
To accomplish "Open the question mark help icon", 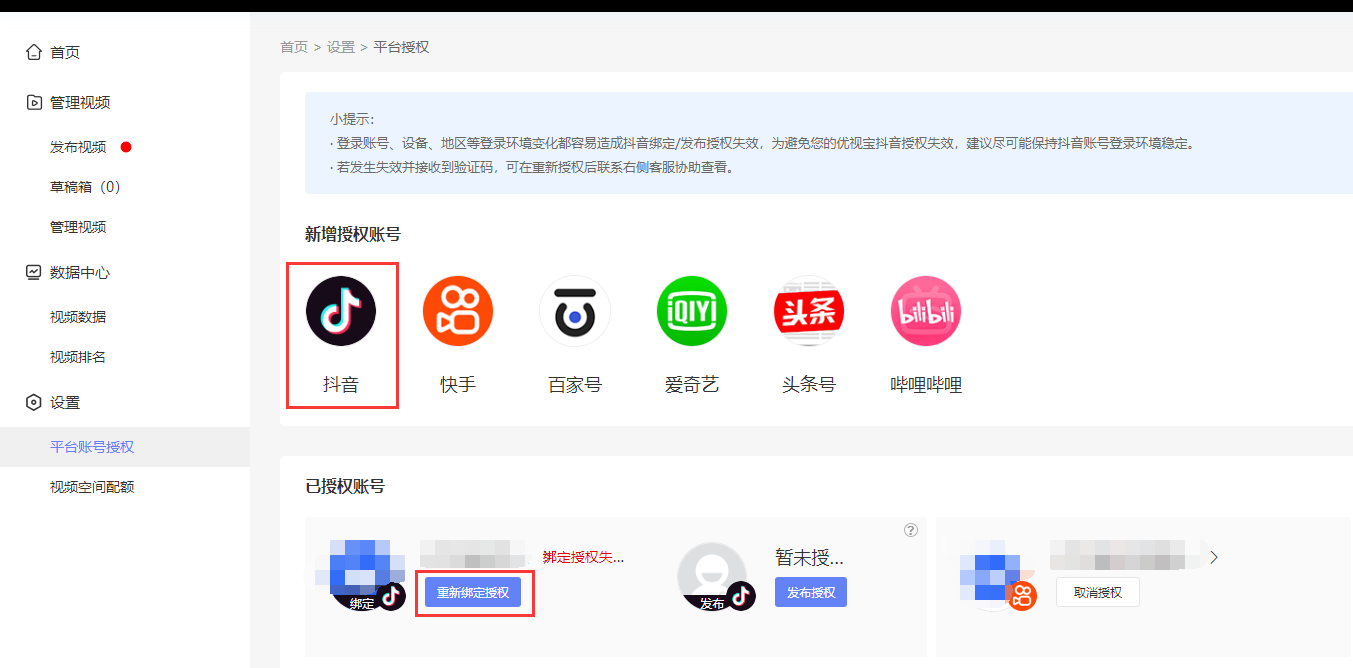I will point(910,530).
